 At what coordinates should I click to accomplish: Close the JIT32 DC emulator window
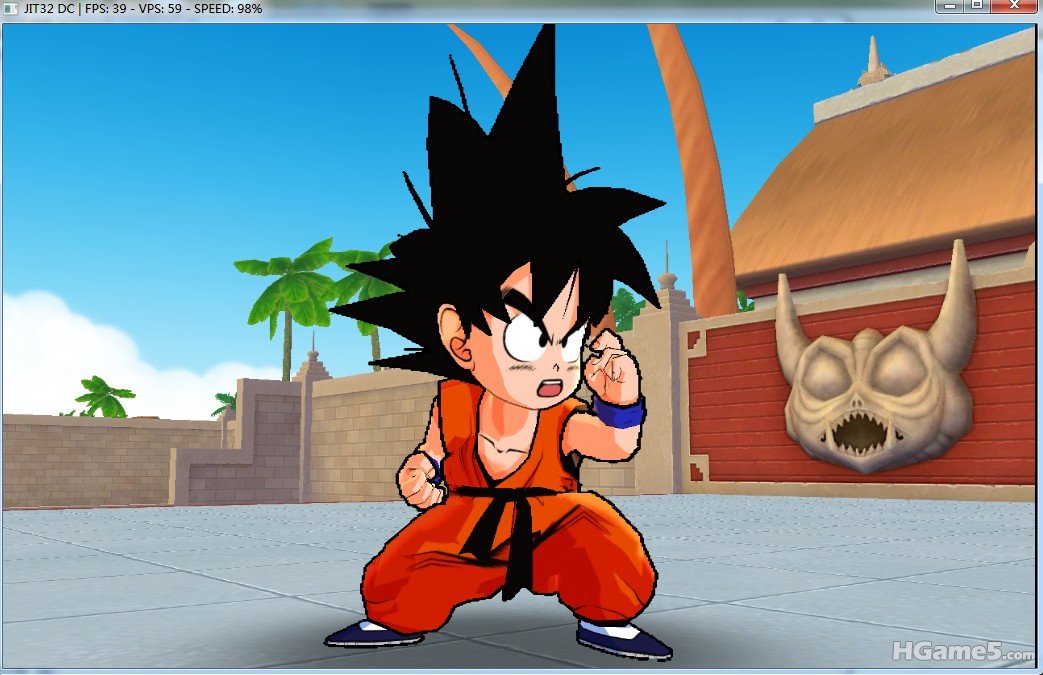1015,6
